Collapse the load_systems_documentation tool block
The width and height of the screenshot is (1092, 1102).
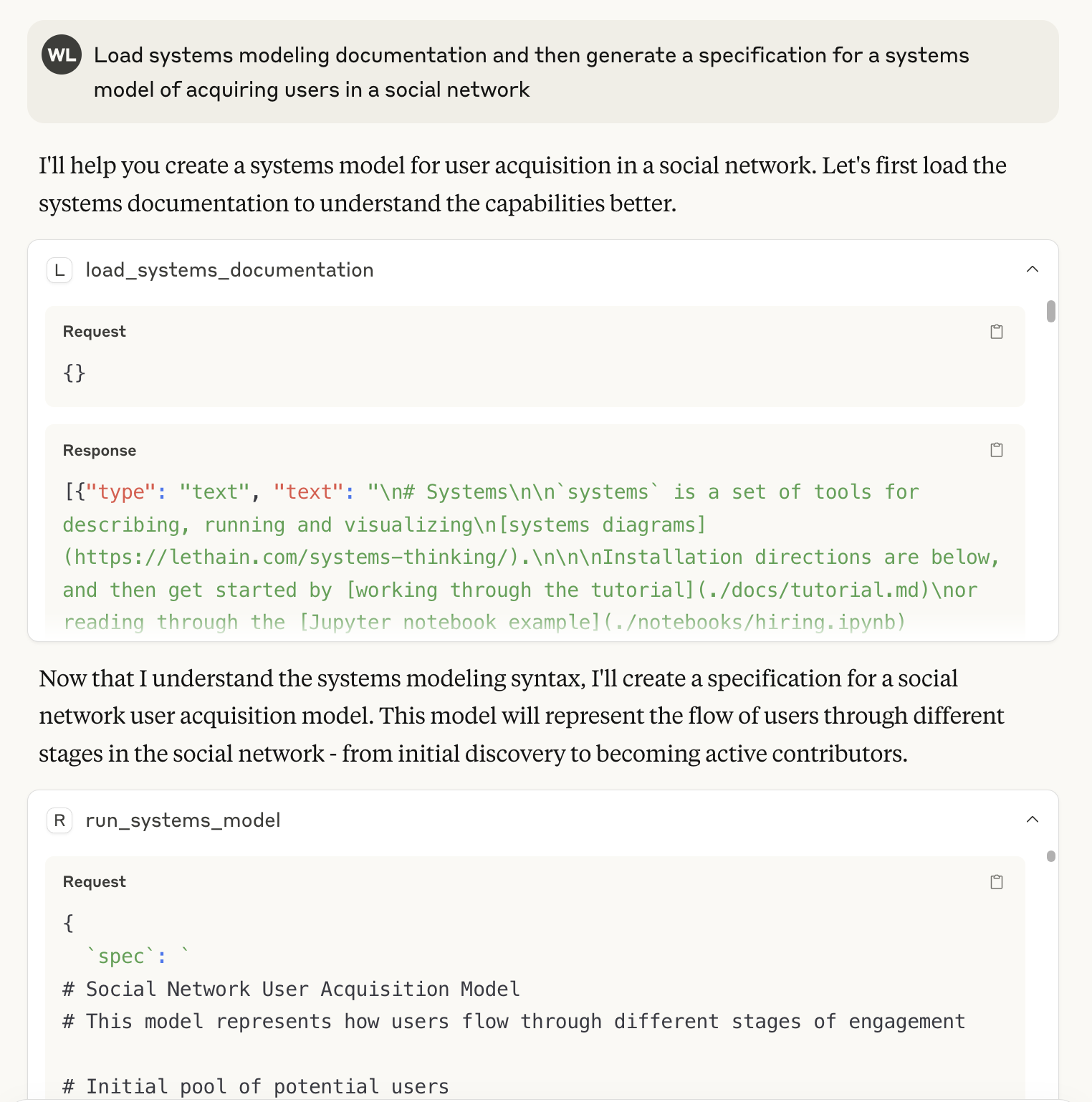(x=1032, y=269)
